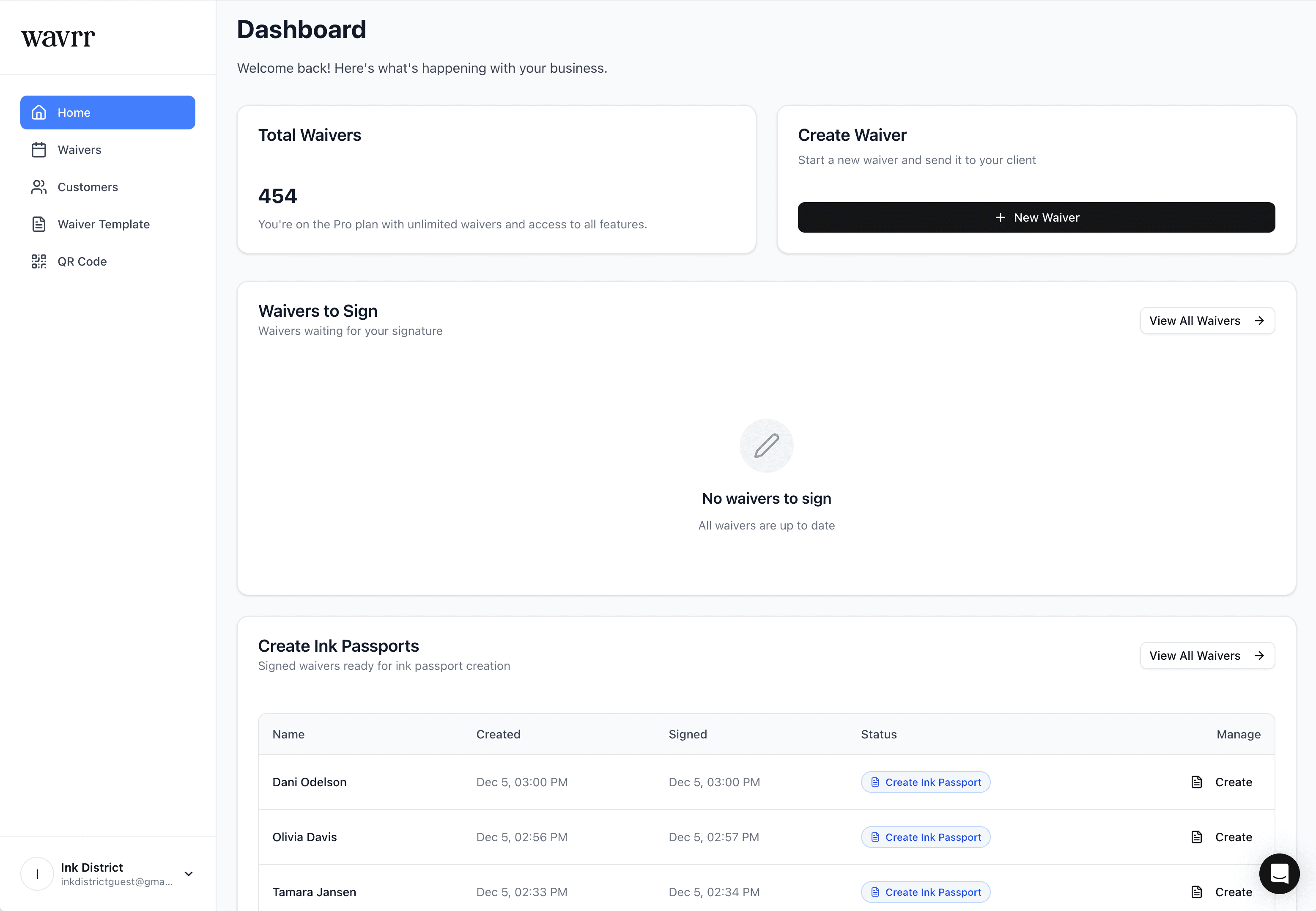Click Dani Odelson's Create Ink Passport badge
1316x911 pixels.
(x=925, y=782)
